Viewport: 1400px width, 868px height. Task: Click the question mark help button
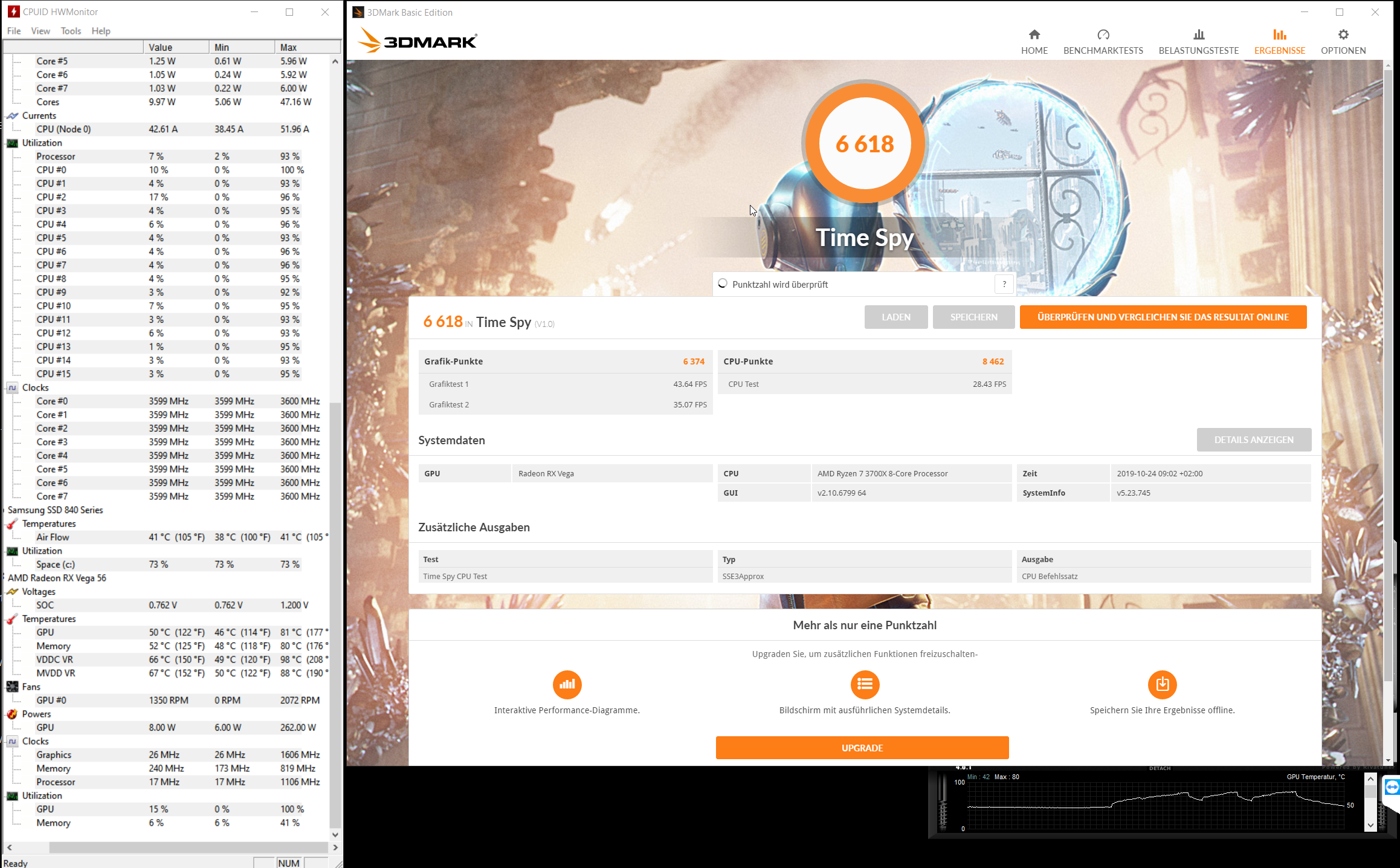coord(1004,284)
